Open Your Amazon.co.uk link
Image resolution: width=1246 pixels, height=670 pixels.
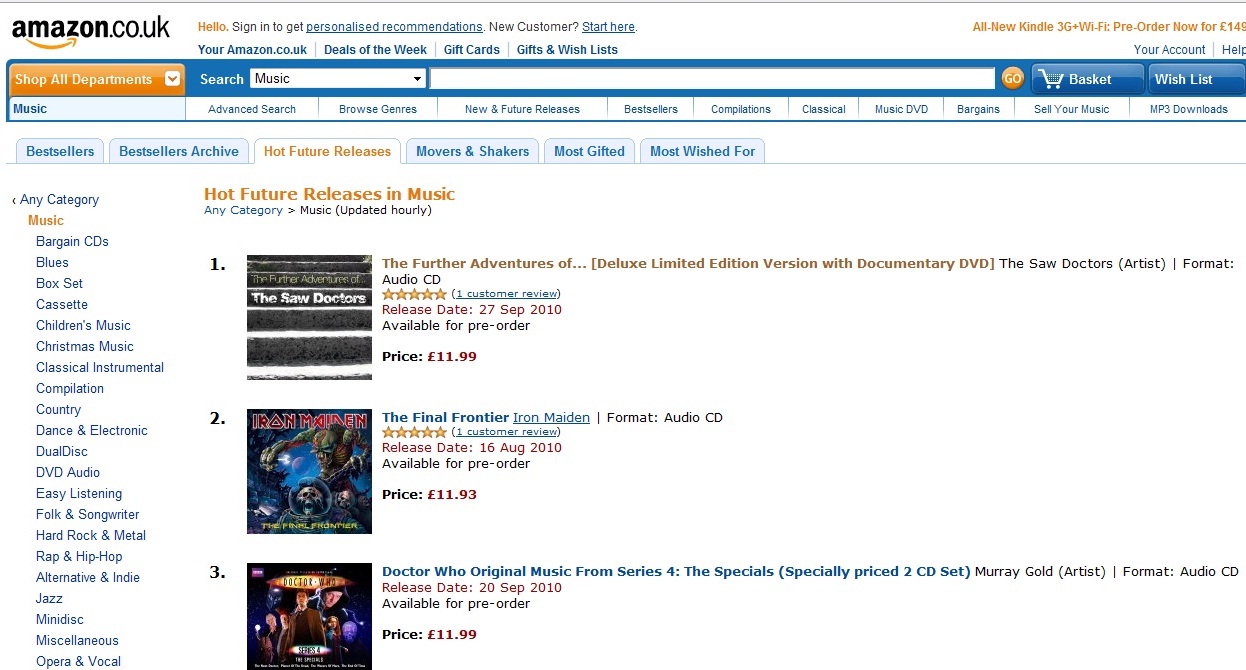tap(252, 49)
